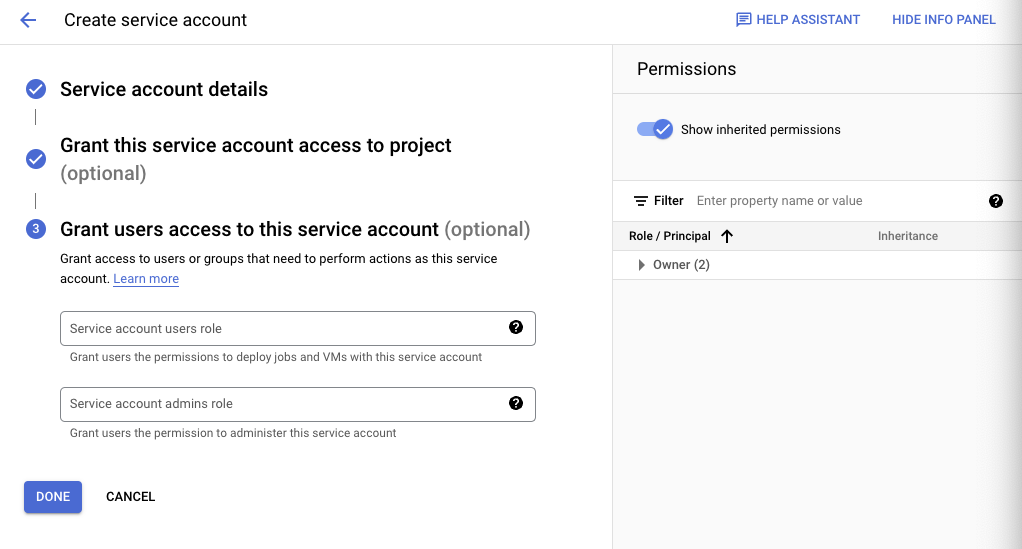Image resolution: width=1022 pixels, height=549 pixels.
Task: Click the Role/Principal sort arrow icon
Action: (x=727, y=236)
